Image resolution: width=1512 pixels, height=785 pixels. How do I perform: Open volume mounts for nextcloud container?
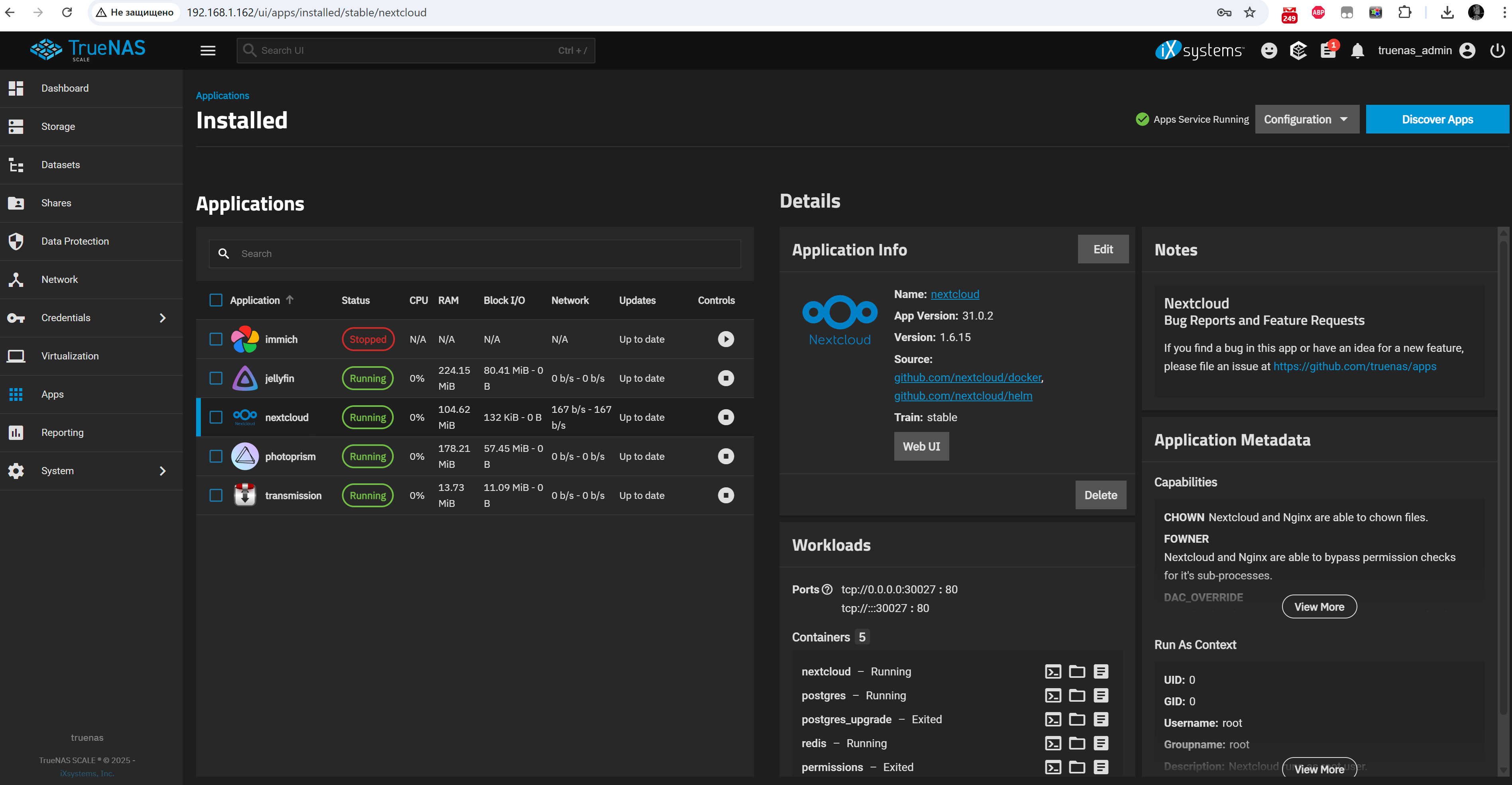pyautogui.click(x=1076, y=672)
